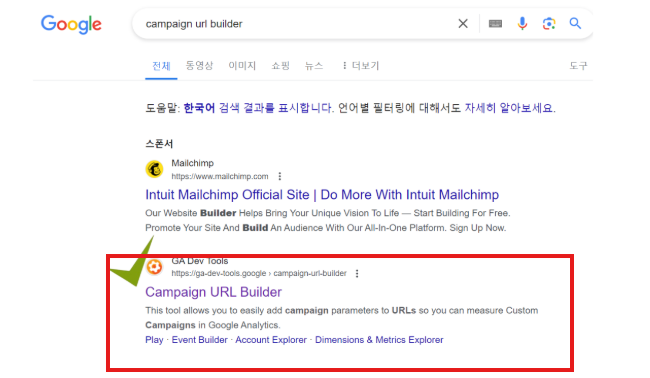
Task: Open the 쇼핑 tab
Action: pos(280,65)
